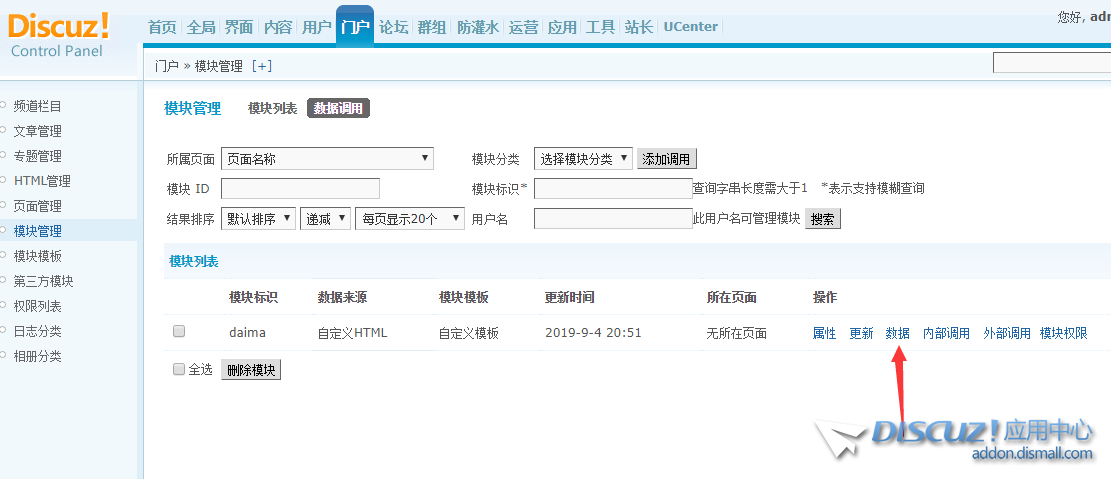Screen dimensions: 1111x479
Task: Switch to the 论坛 top menu
Action: 393,27
